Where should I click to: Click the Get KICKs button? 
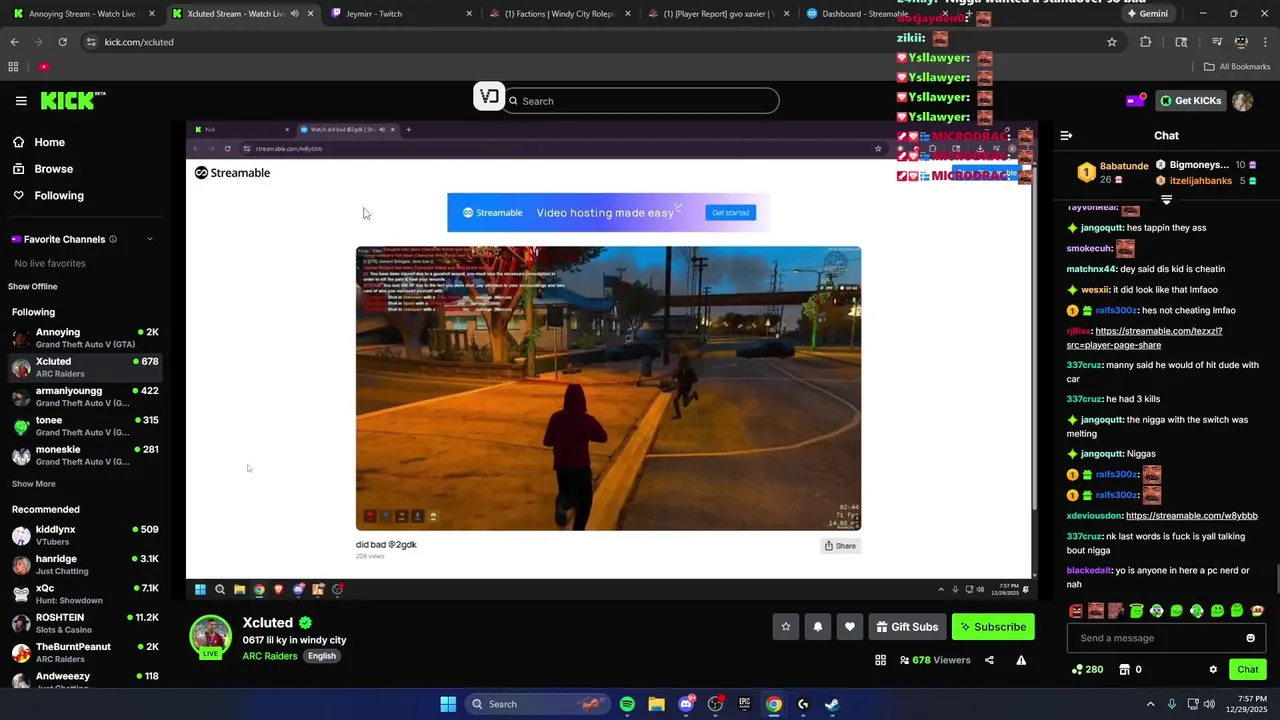tap(1190, 100)
